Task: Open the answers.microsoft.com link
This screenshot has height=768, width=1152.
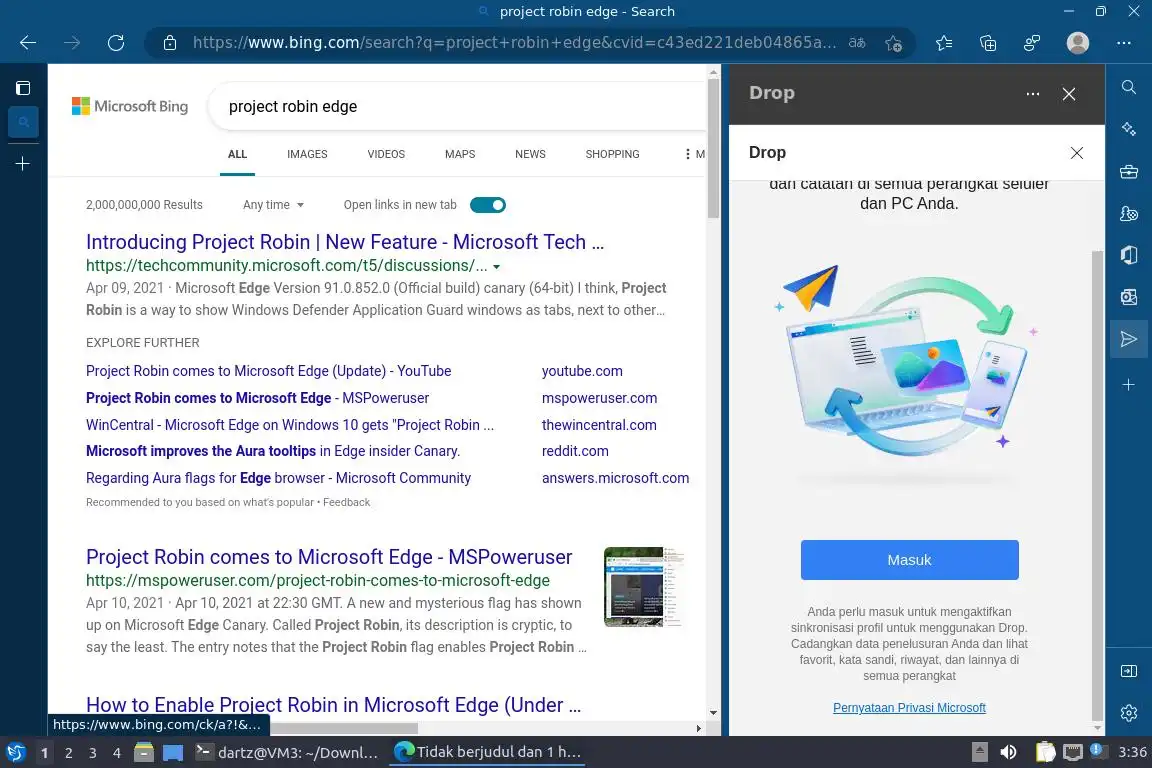Action: pyautogui.click(x=616, y=478)
